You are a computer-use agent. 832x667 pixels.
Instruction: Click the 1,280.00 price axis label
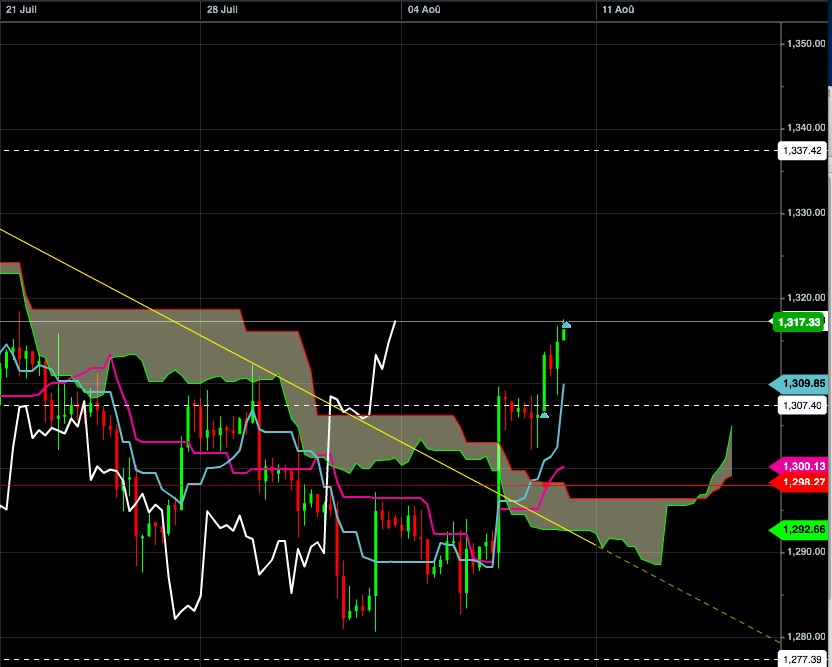(806, 637)
